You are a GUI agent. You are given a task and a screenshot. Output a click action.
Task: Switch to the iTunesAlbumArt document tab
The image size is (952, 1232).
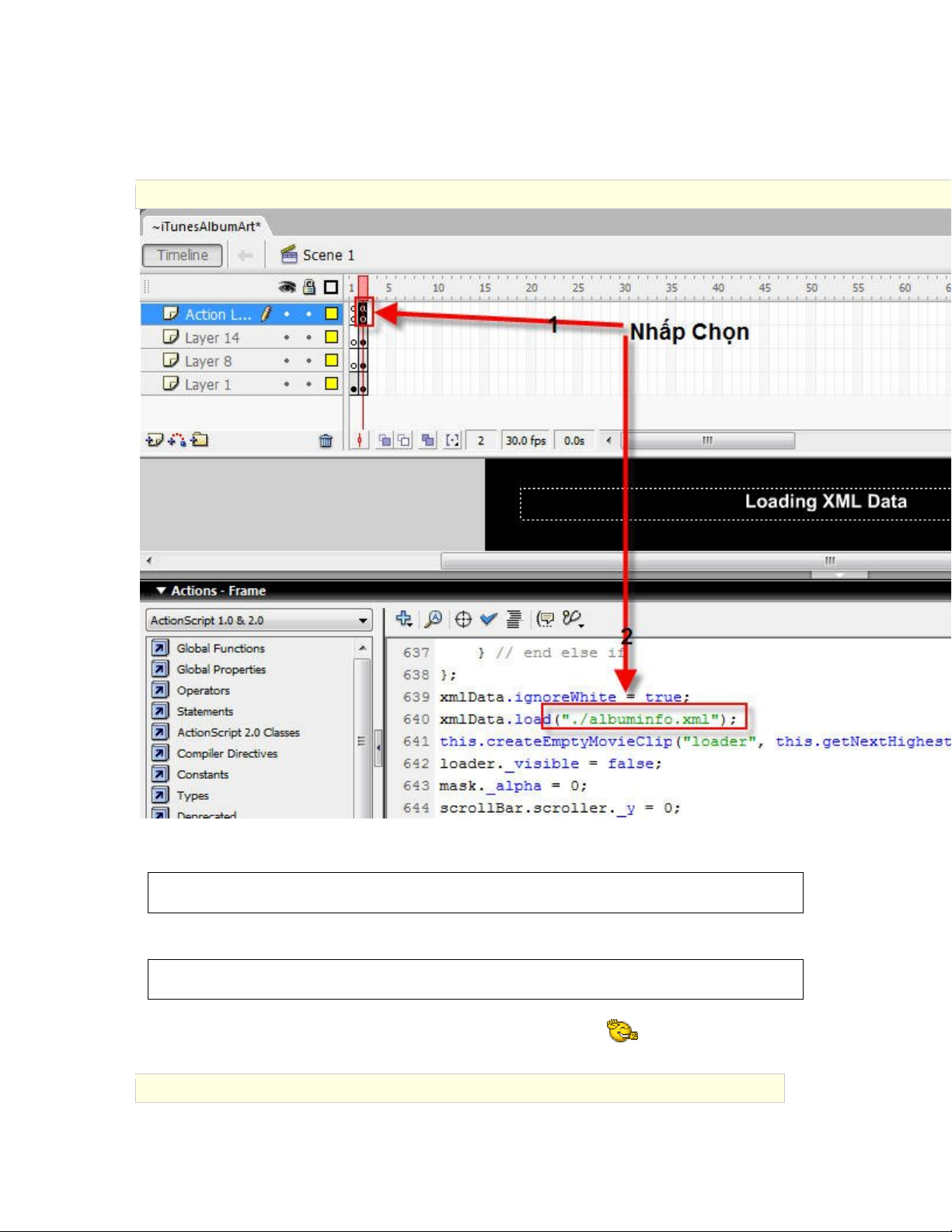206,227
